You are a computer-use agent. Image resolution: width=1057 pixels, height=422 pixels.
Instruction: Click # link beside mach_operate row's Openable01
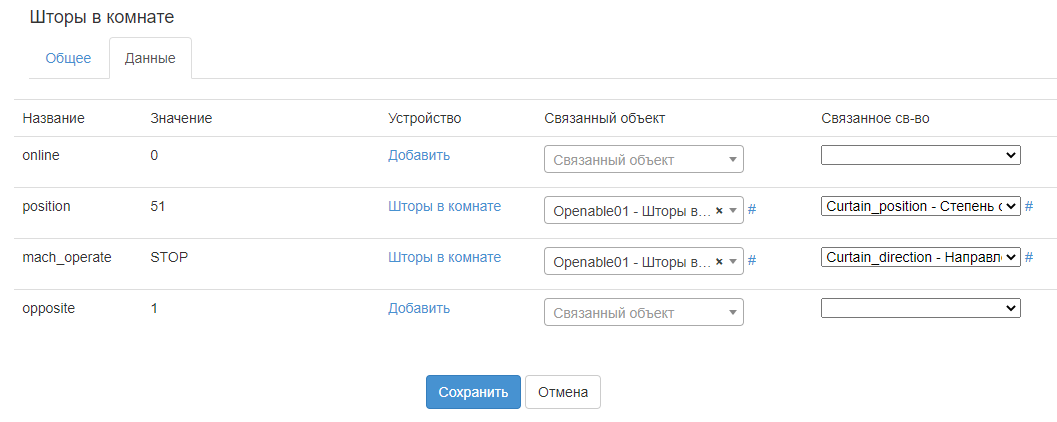point(752,260)
